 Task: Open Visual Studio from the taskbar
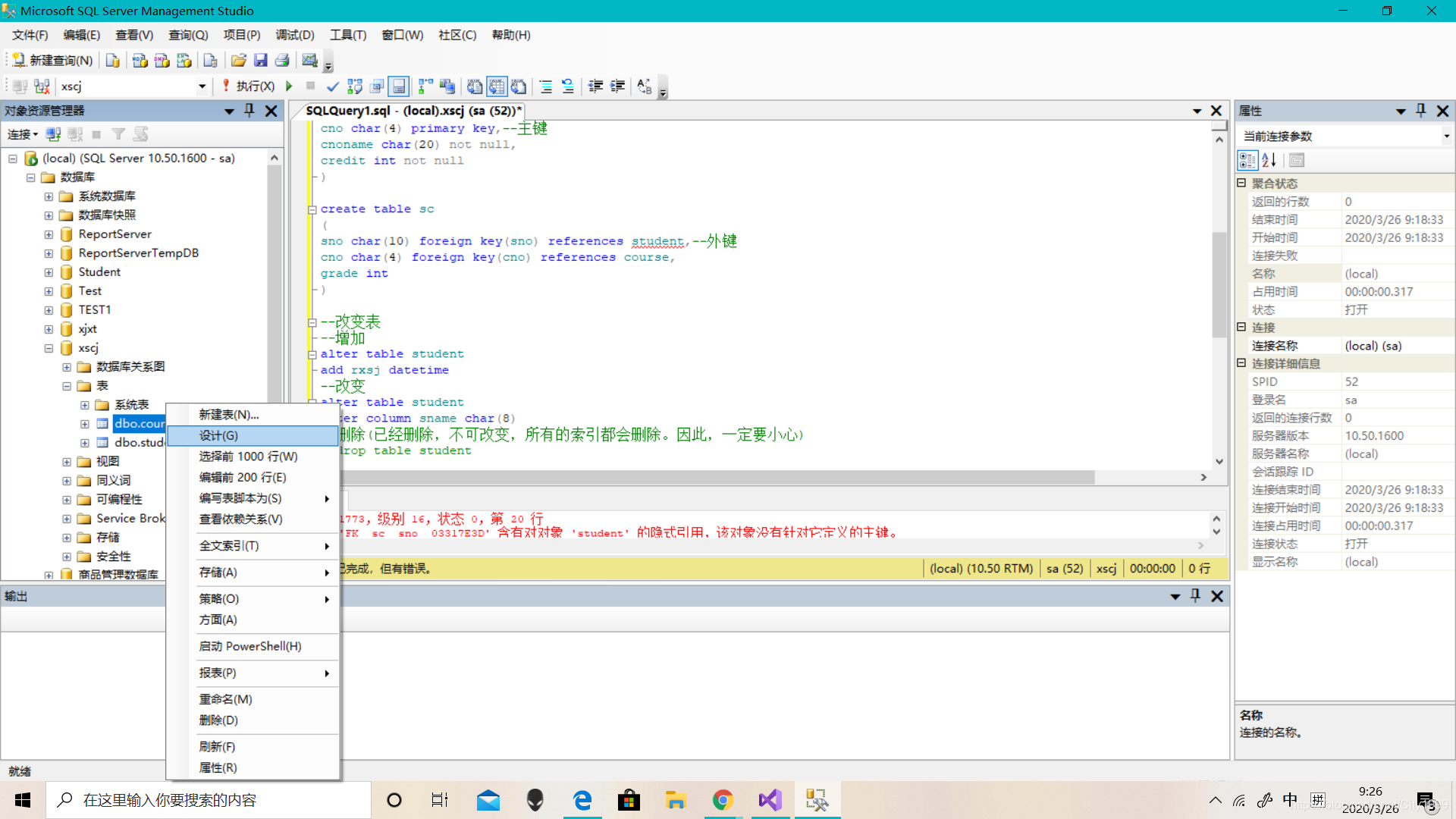(x=770, y=800)
